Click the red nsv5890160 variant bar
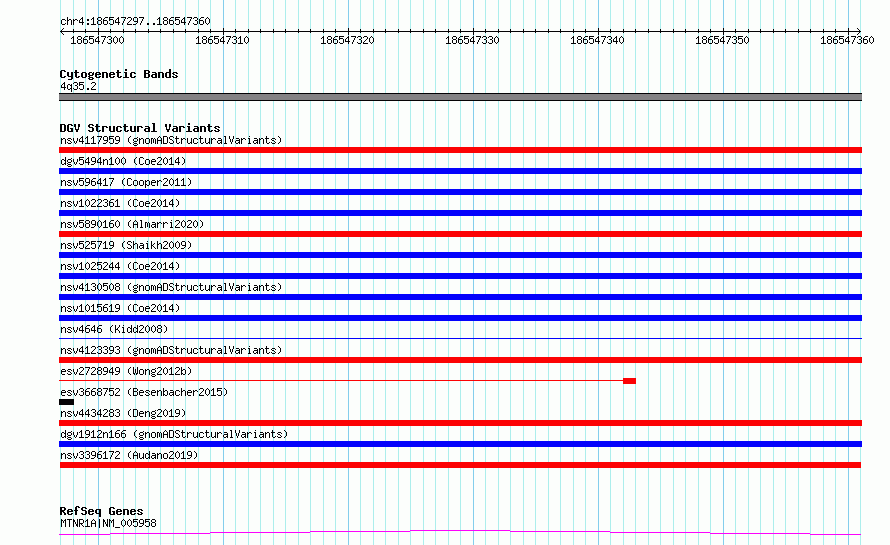Viewport: 890px width, 545px height. tap(460, 234)
